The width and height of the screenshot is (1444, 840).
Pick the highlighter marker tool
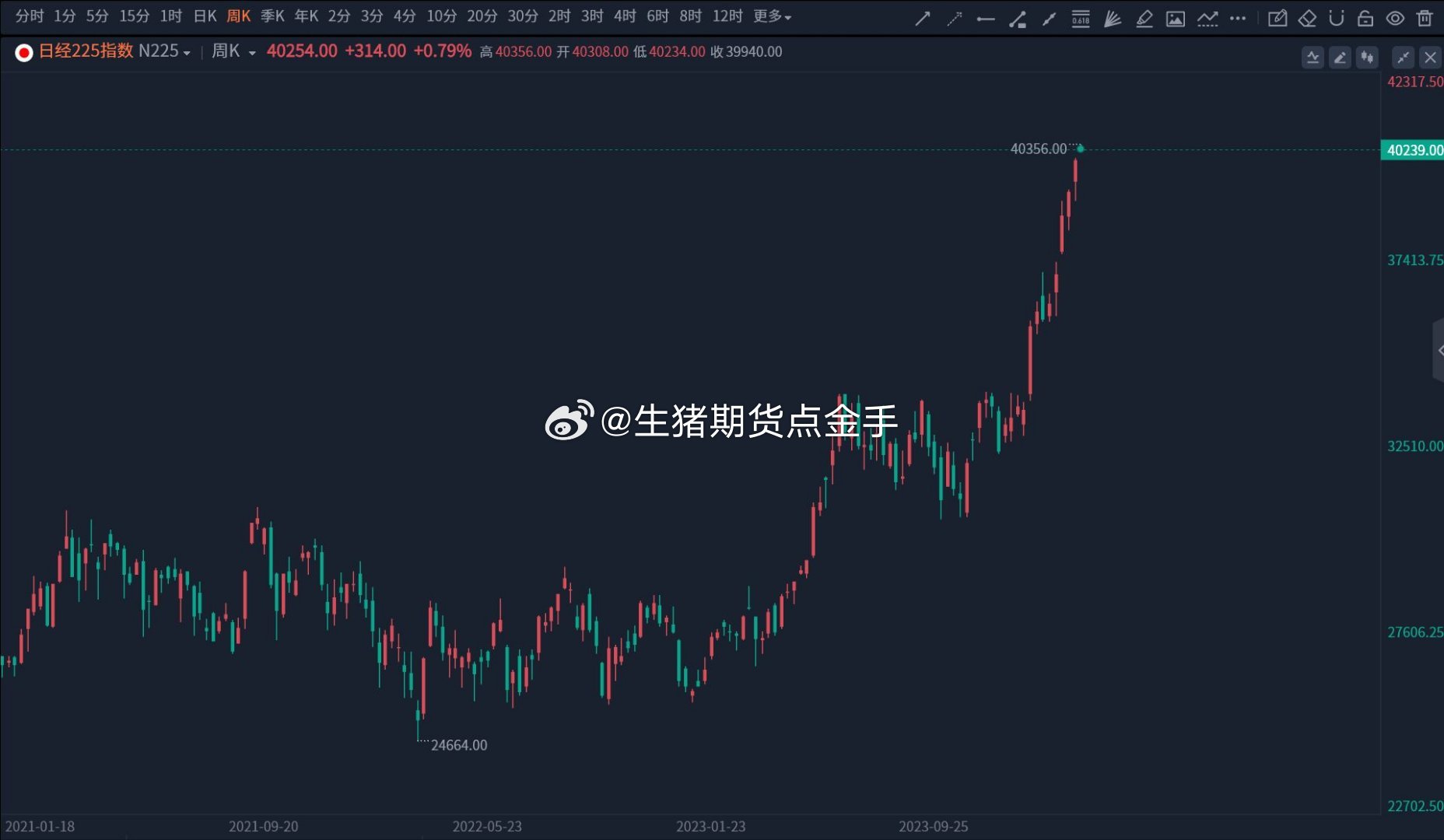click(1144, 18)
